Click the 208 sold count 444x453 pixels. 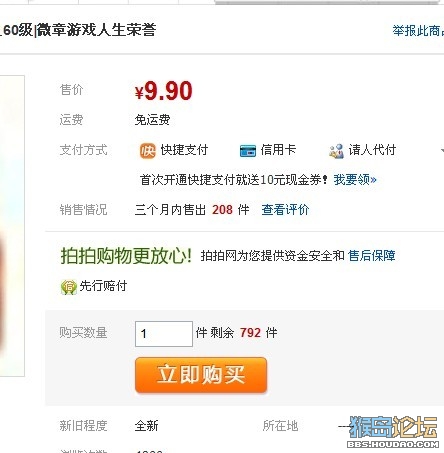[x=222, y=210]
